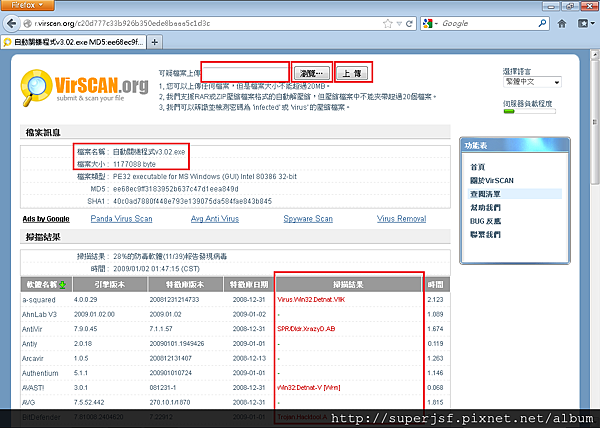Click the 引擎版本 column header
This screenshot has width=600, height=428.
110,285
